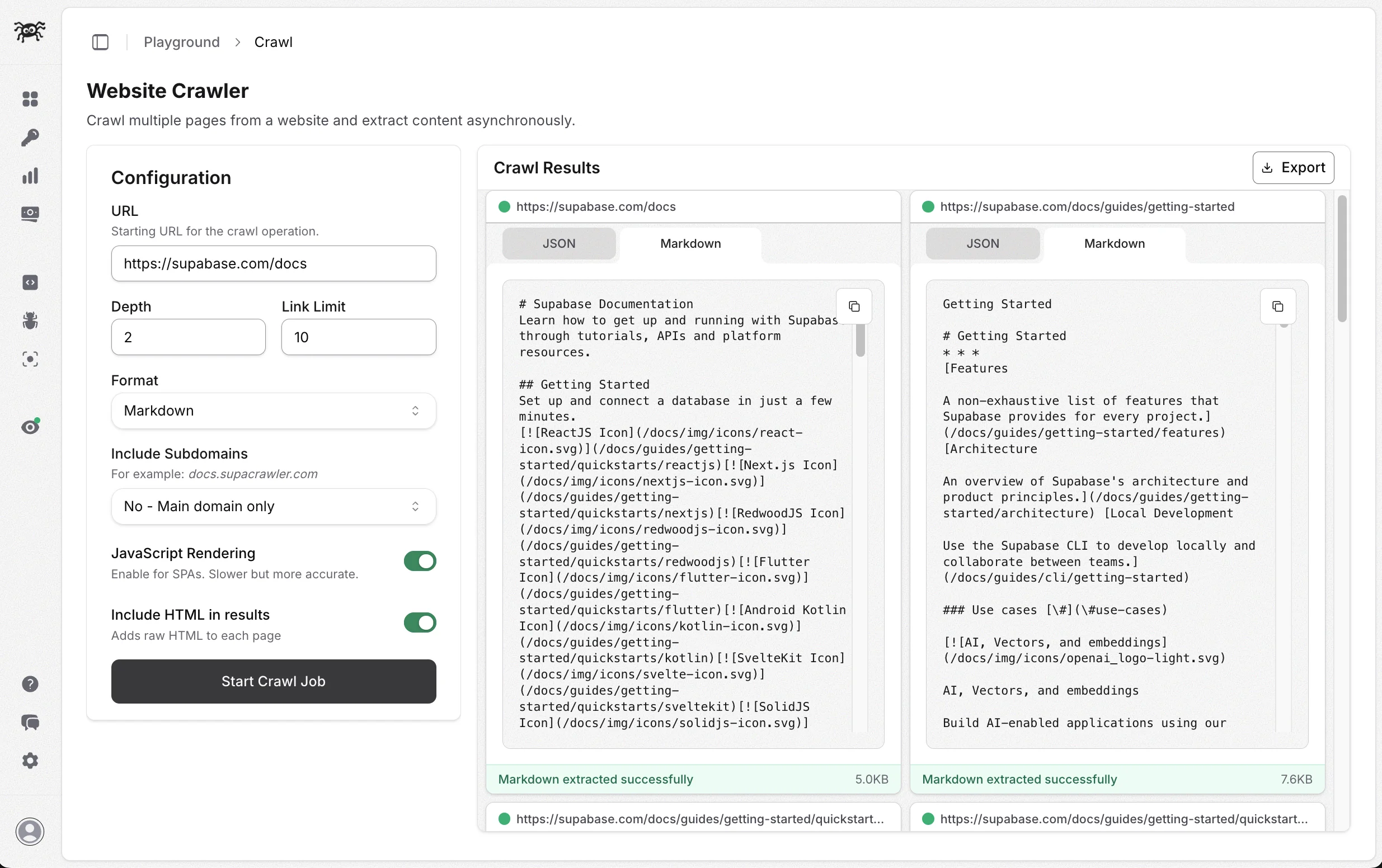
Task: Open the help question mark icon
Action: click(30, 684)
